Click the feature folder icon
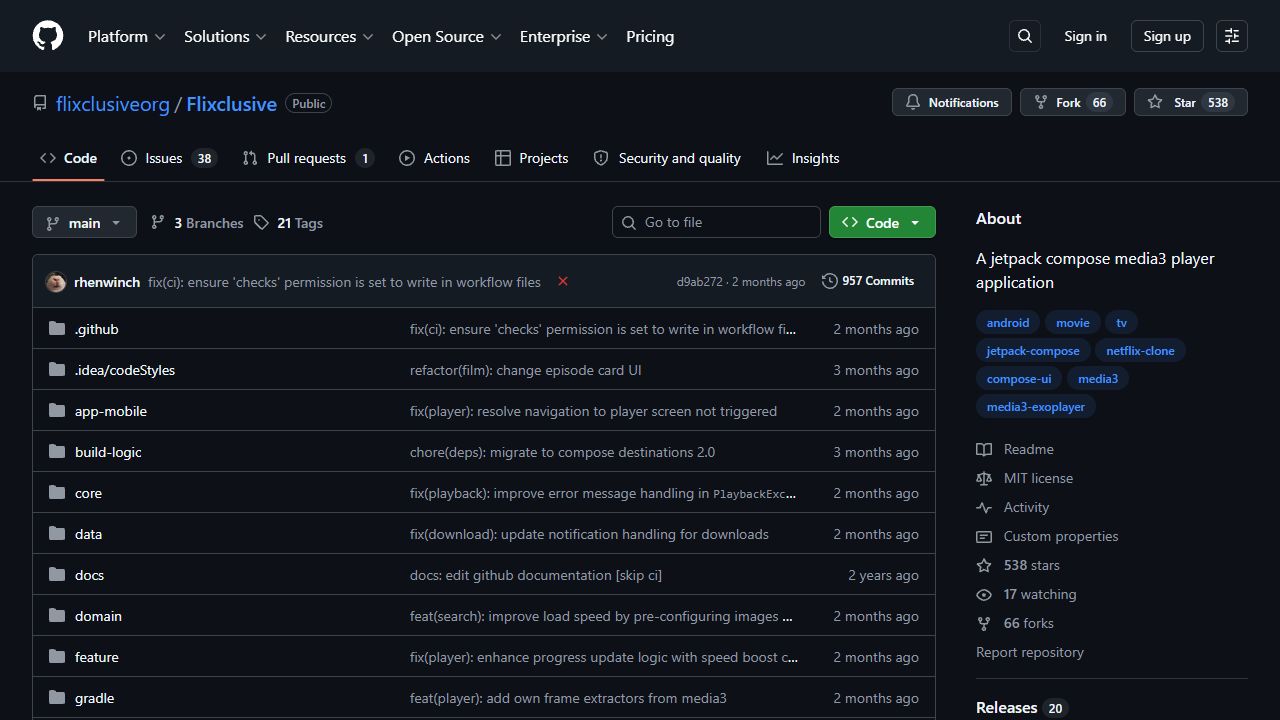 tap(57, 657)
